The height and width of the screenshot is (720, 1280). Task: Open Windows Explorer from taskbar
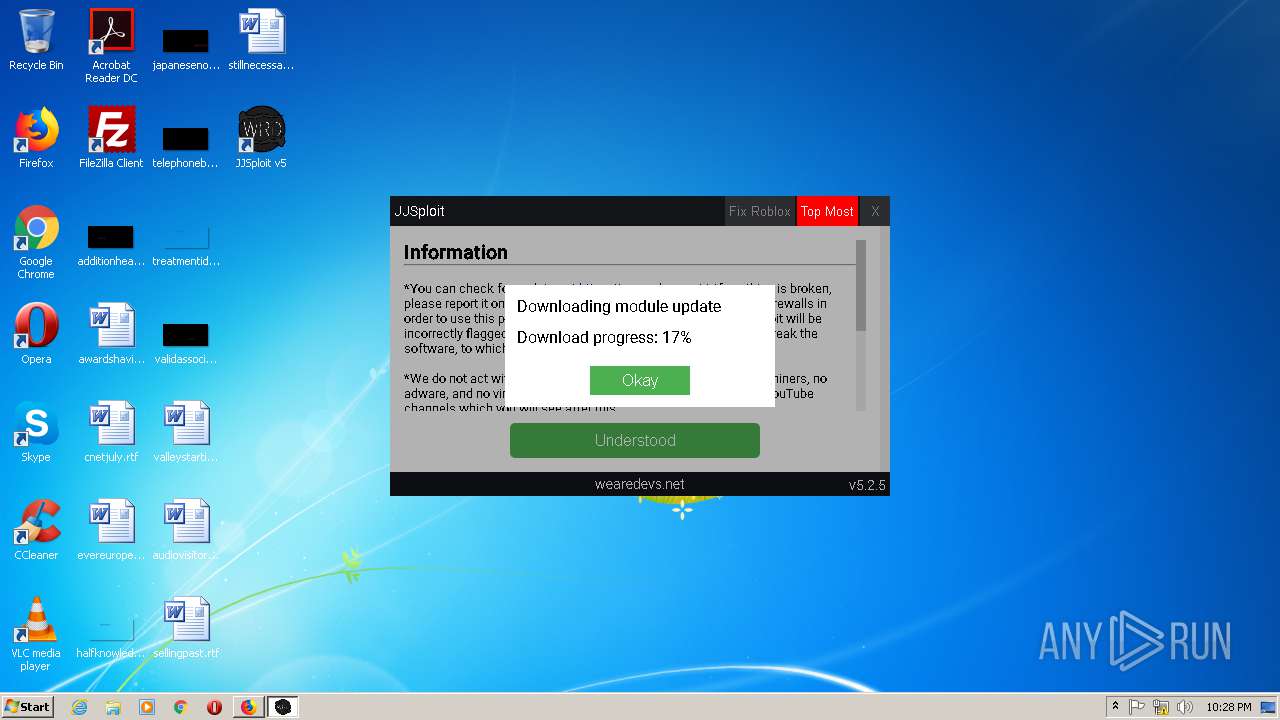(x=113, y=707)
